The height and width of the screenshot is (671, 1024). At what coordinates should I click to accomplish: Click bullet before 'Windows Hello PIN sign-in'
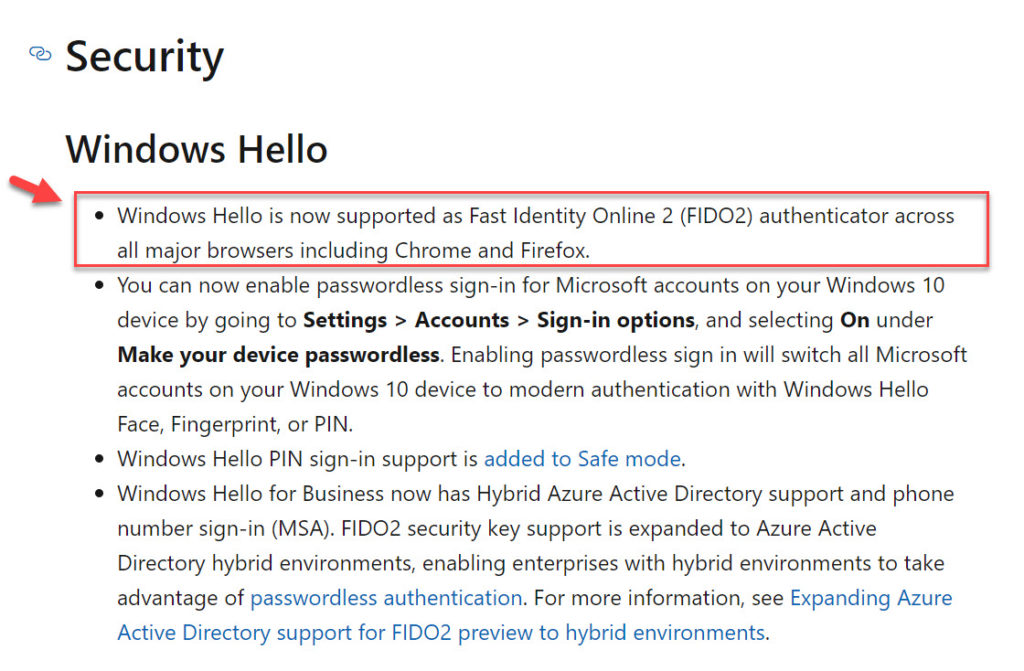[x=99, y=460]
